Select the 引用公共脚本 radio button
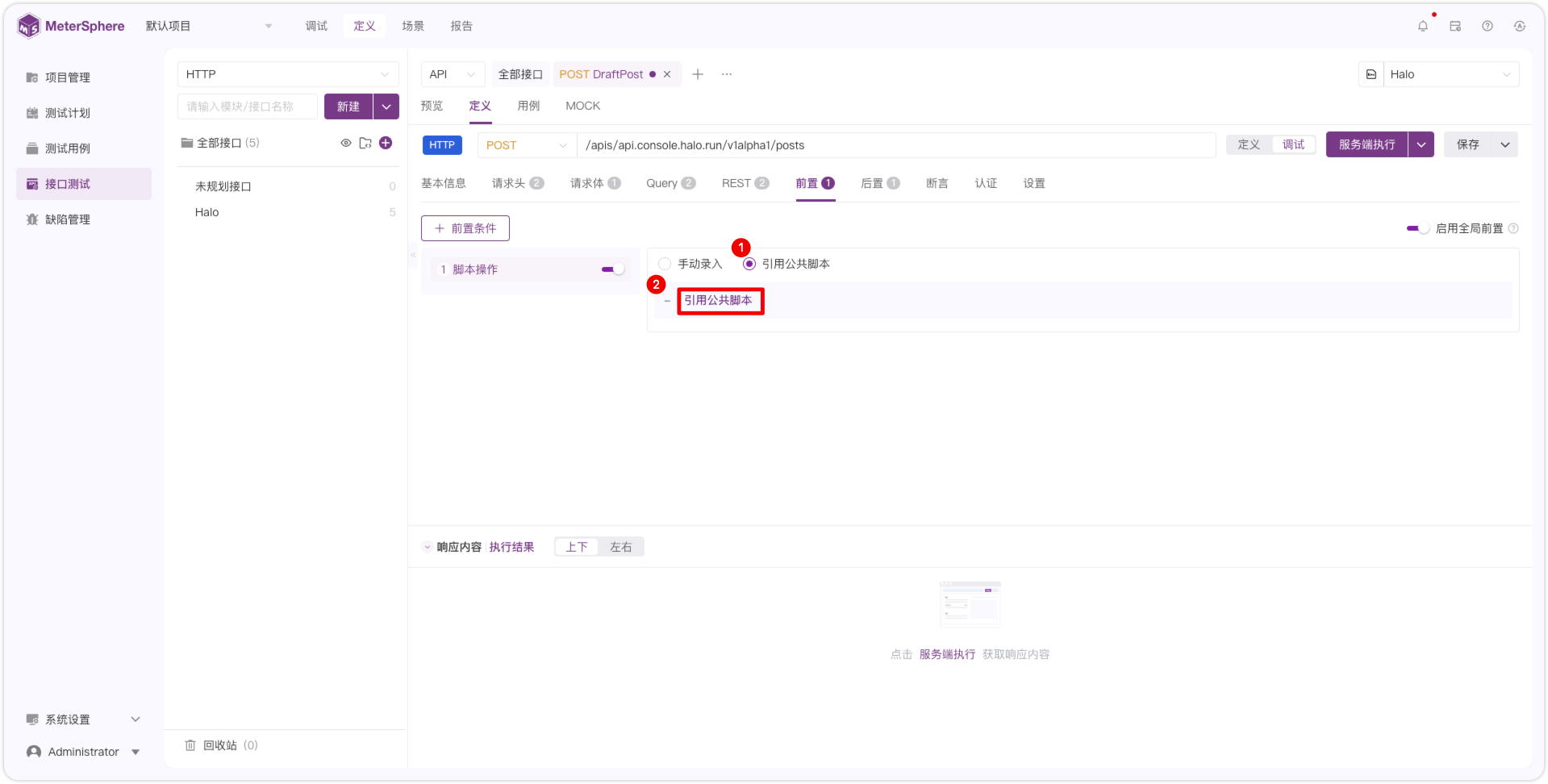1548x784 pixels. (x=749, y=264)
